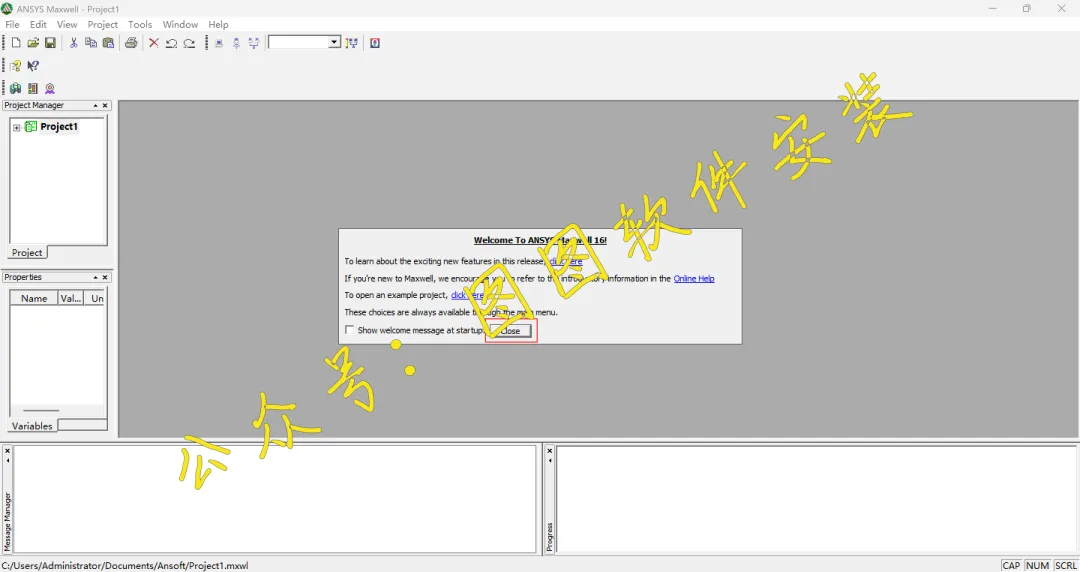The height and width of the screenshot is (572, 1080).
Task: Click the Undo arrow icon
Action: click(172, 43)
